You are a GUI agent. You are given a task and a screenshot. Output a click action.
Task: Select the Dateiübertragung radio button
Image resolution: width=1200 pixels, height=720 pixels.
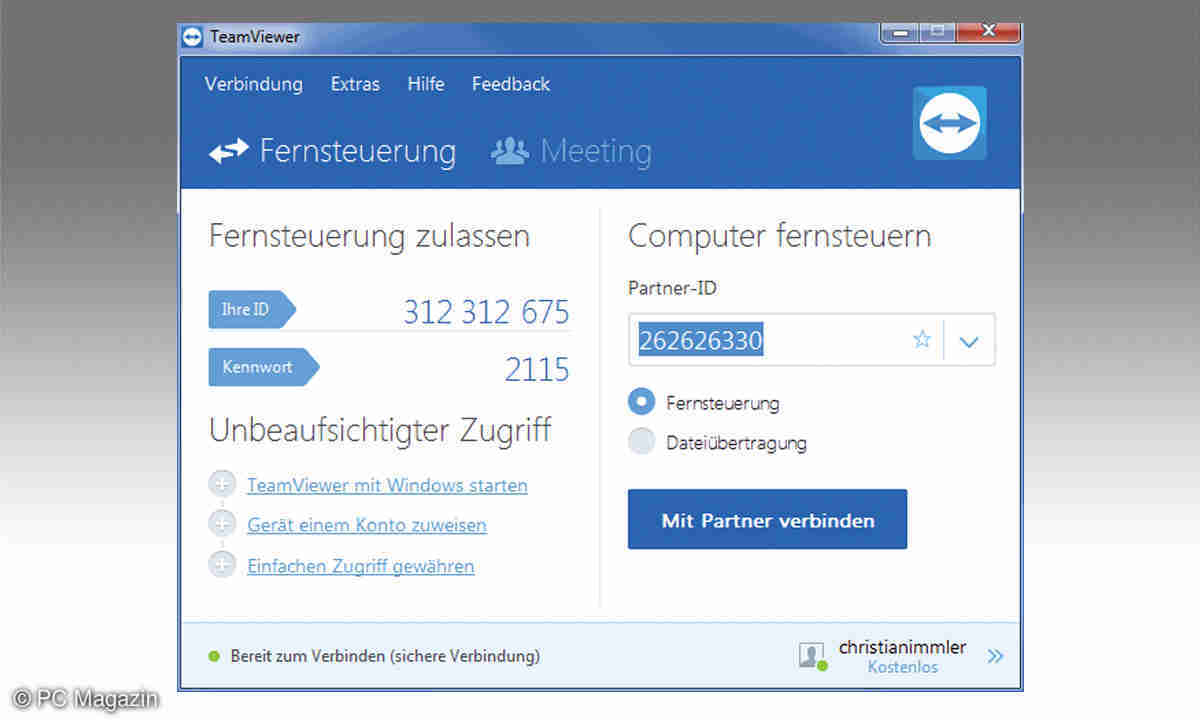(x=641, y=442)
